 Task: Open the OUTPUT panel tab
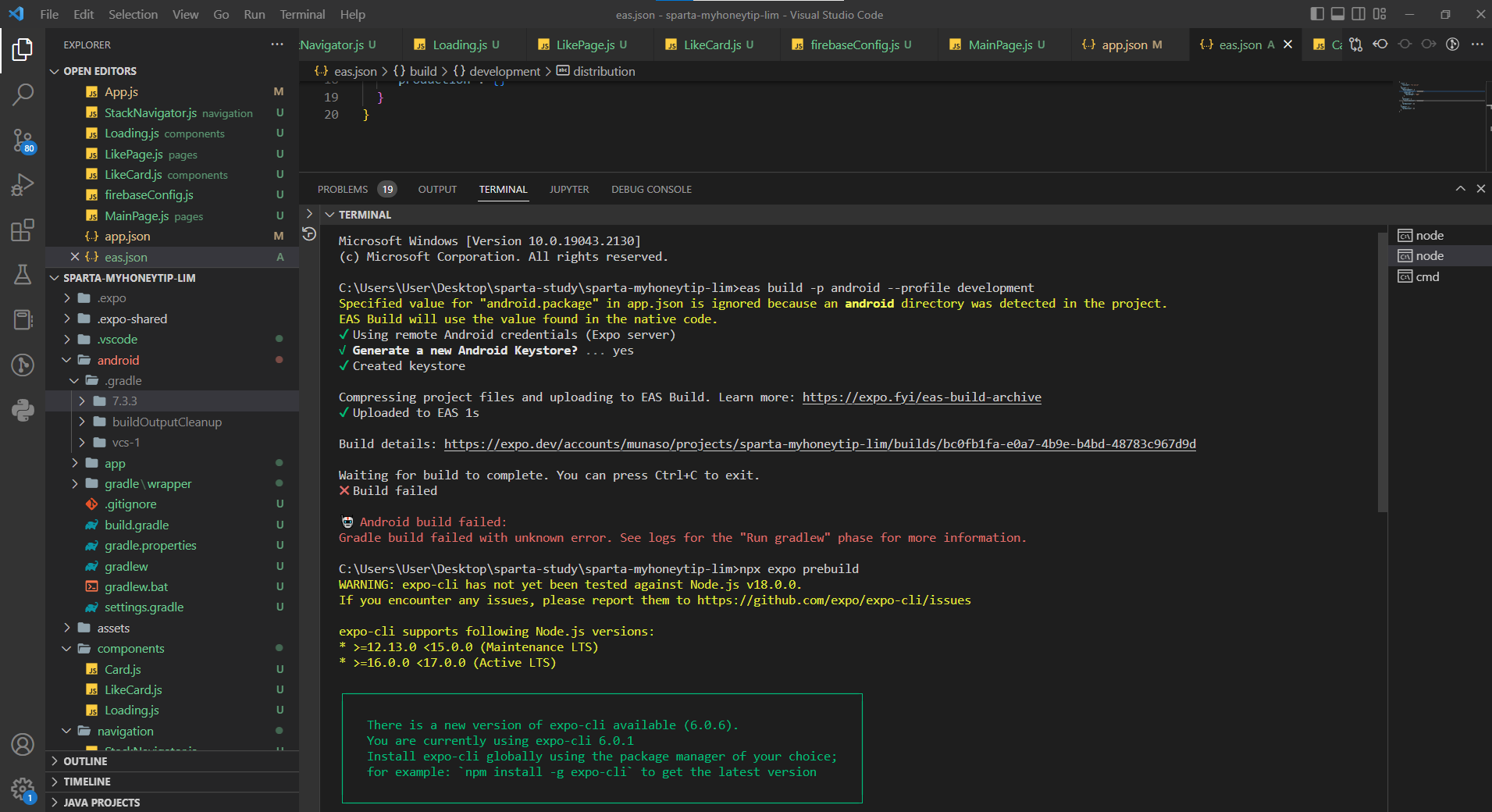(x=437, y=189)
